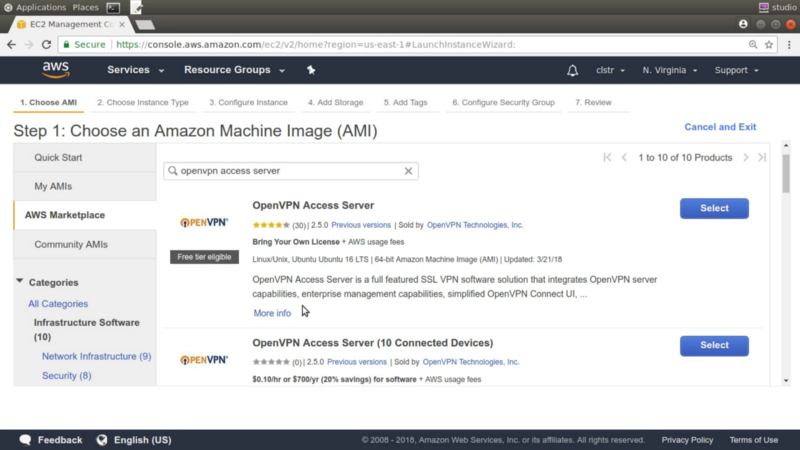Filter by All Categories
Image resolution: width=800 pixels, height=450 pixels.
58,304
